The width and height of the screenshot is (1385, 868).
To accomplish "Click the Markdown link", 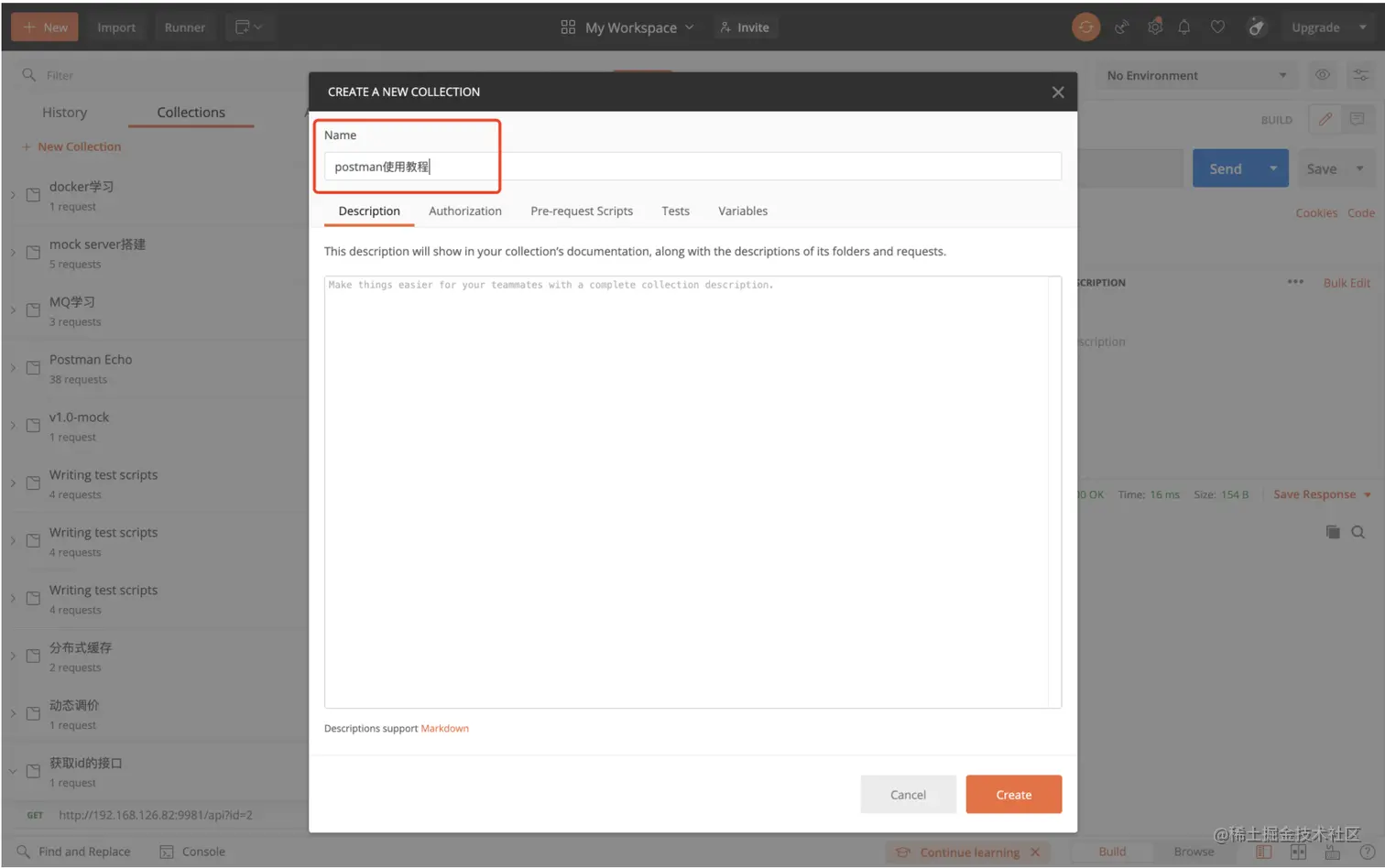I will [444, 729].
